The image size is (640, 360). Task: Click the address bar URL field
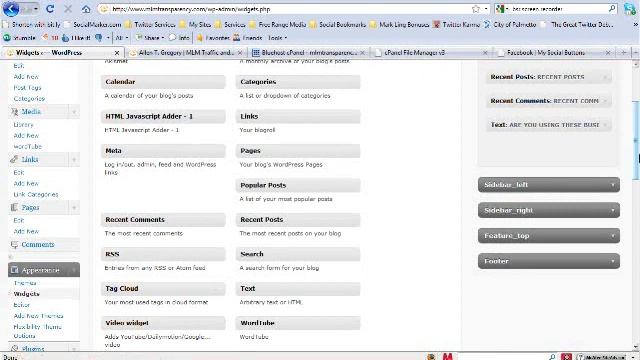[286, 9]
